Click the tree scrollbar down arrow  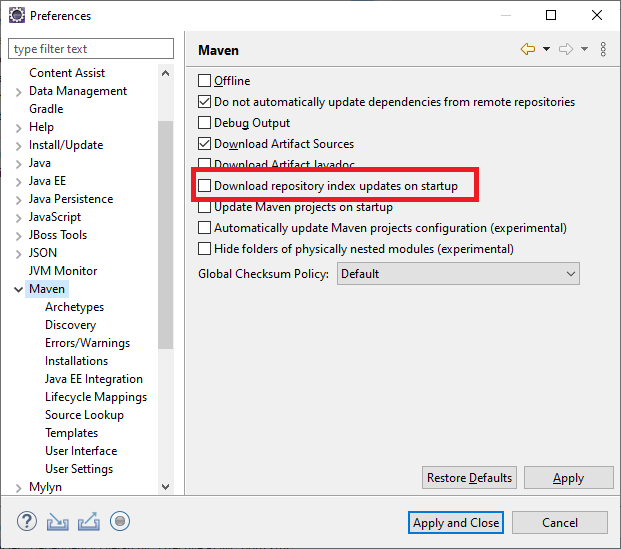pyautogui.click(x=166, y=487)
